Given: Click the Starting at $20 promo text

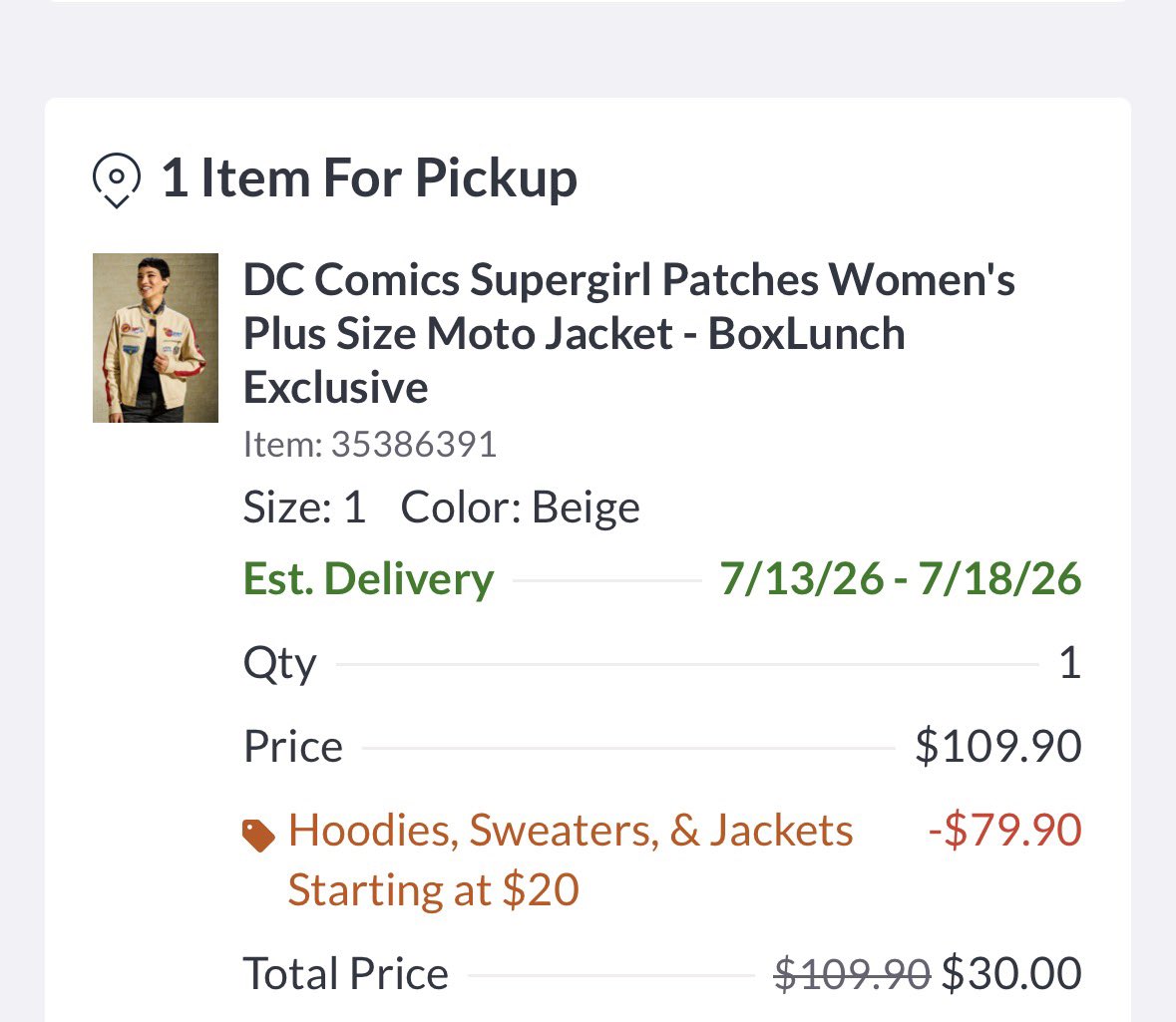Looking at the screenshot, I should 434,890.
